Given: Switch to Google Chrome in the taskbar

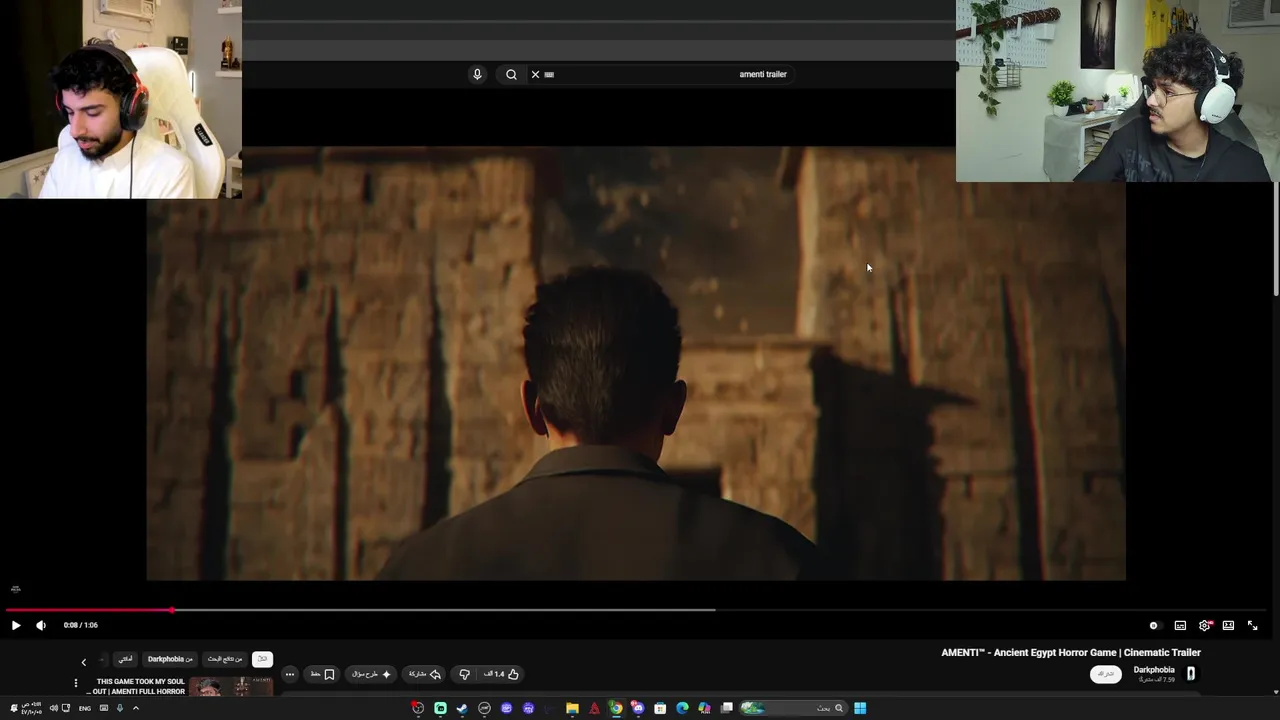Looking at the screenshot, I should point(616,708).
